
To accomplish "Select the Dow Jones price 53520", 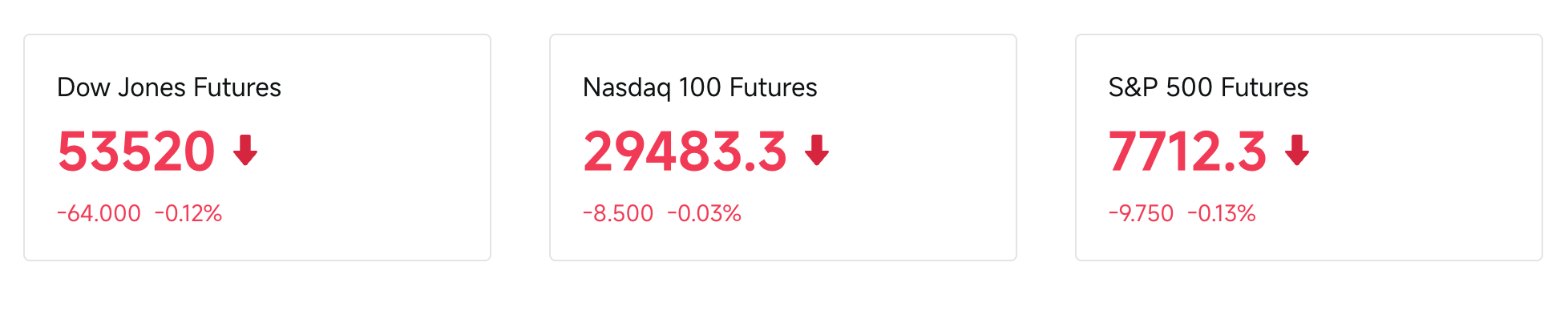I will click(136, 151).
